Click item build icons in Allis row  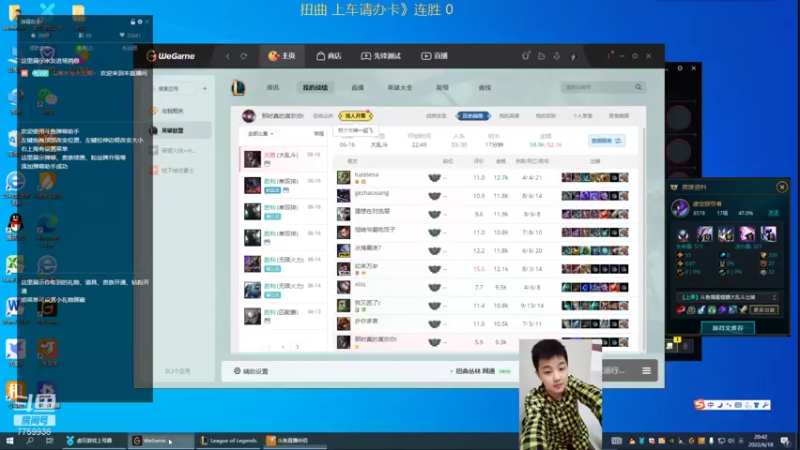[595, 287]
